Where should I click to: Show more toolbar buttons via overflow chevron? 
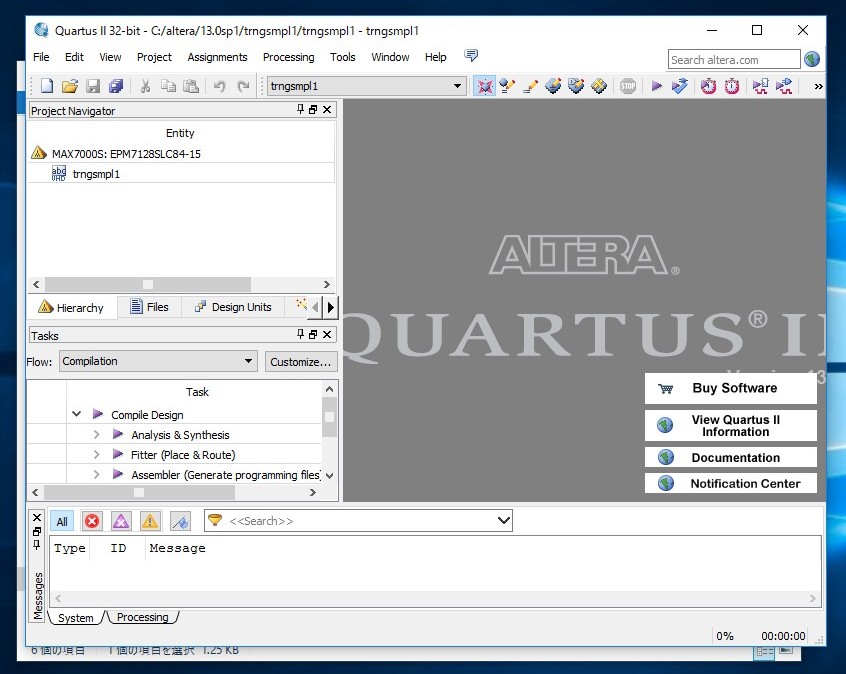tap(818, 86)
